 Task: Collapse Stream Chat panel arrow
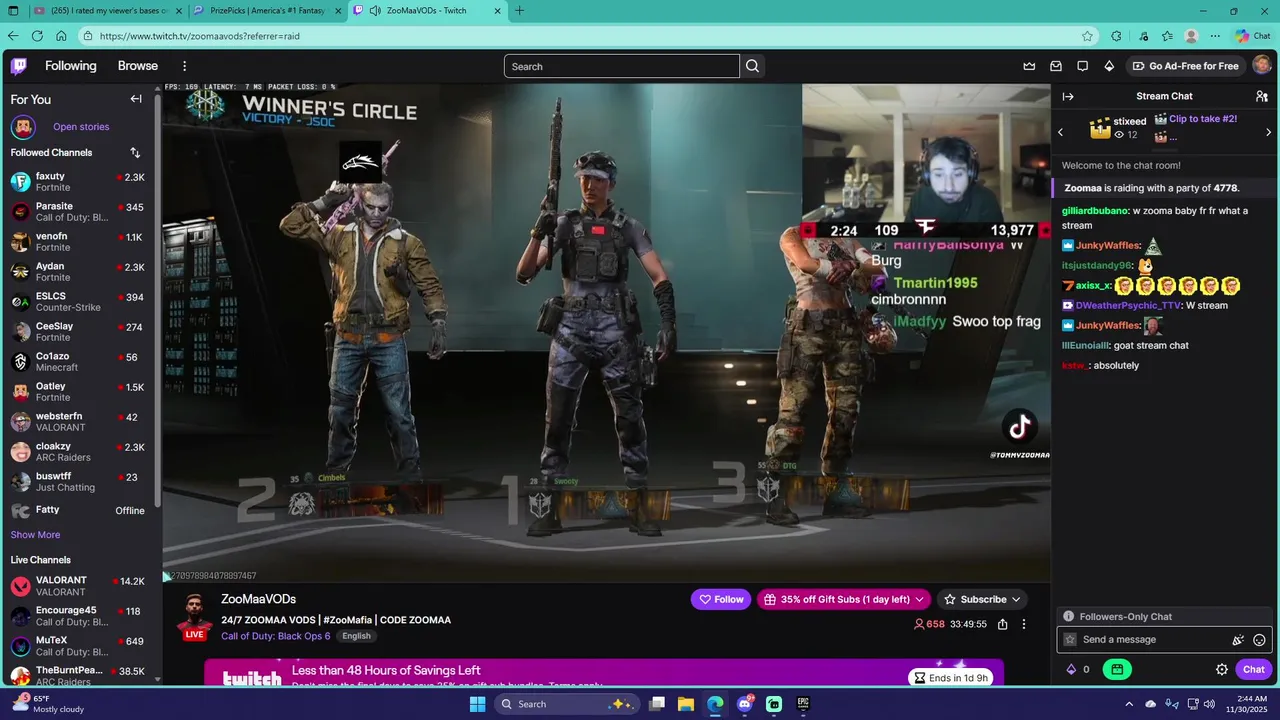tap(1068, 96)
